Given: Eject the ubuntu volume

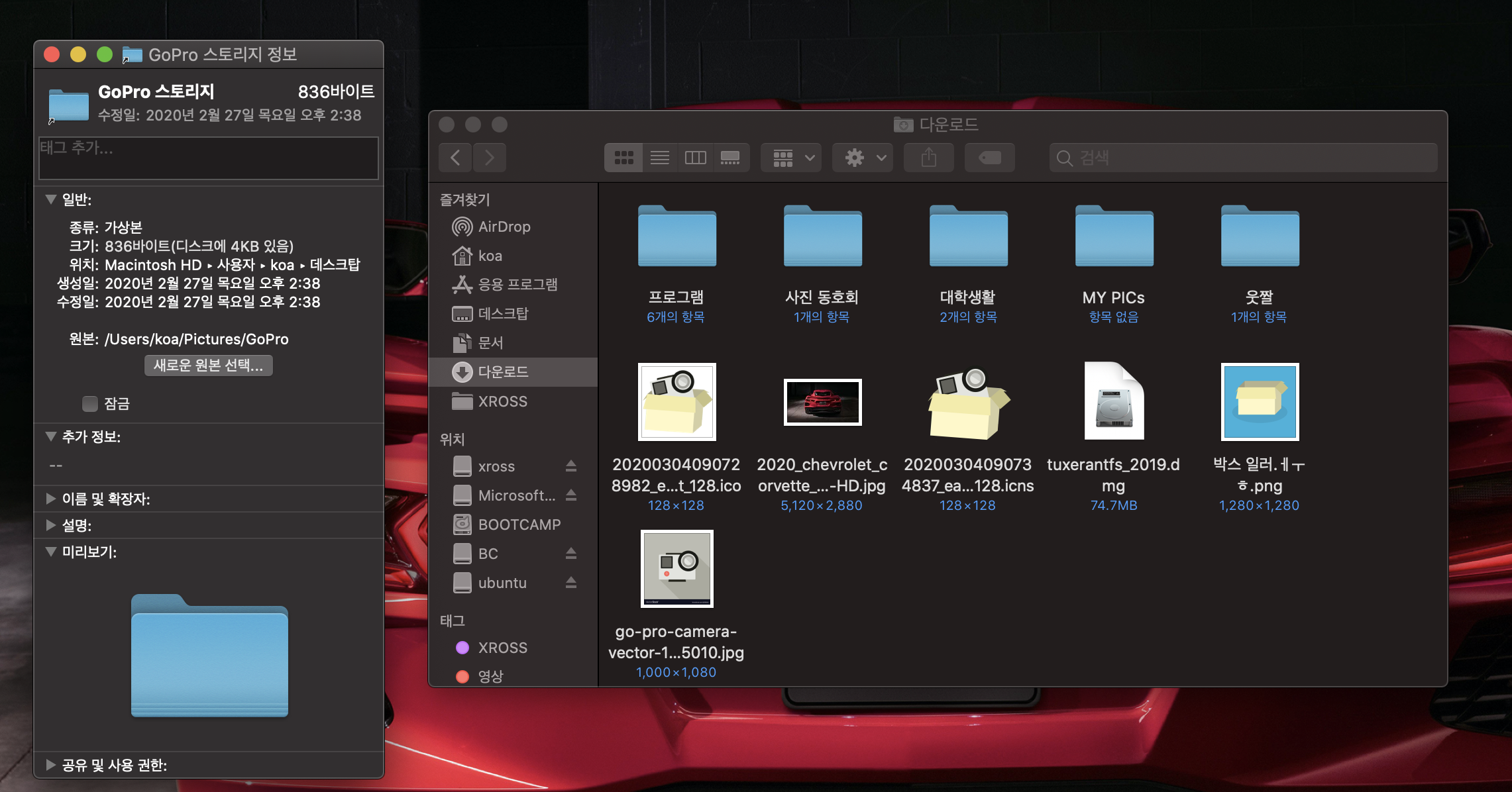Looking at the screenshot, I should (570, 583).
